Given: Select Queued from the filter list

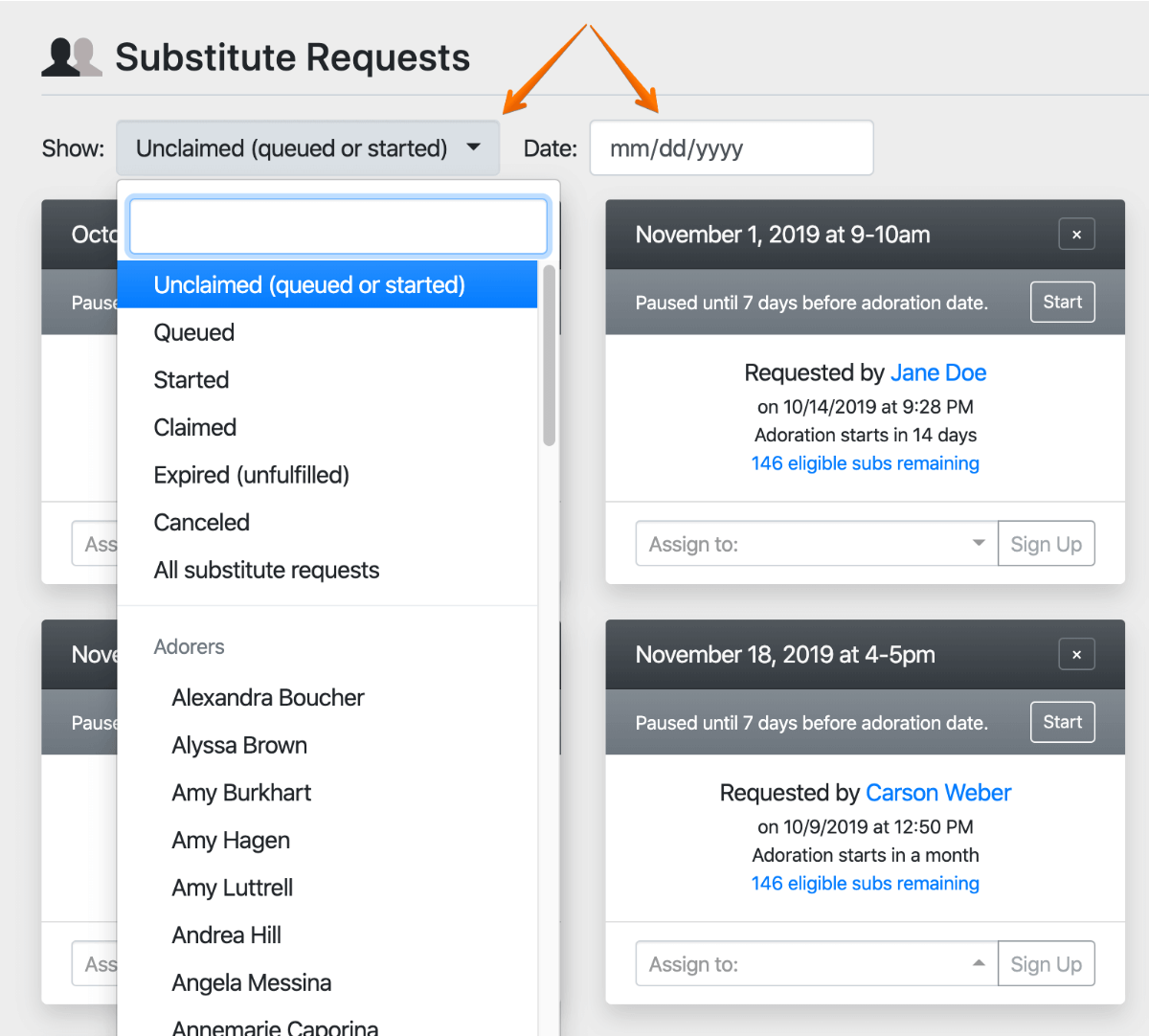Looking at the screenshot, I should click(x=194, y=332).
